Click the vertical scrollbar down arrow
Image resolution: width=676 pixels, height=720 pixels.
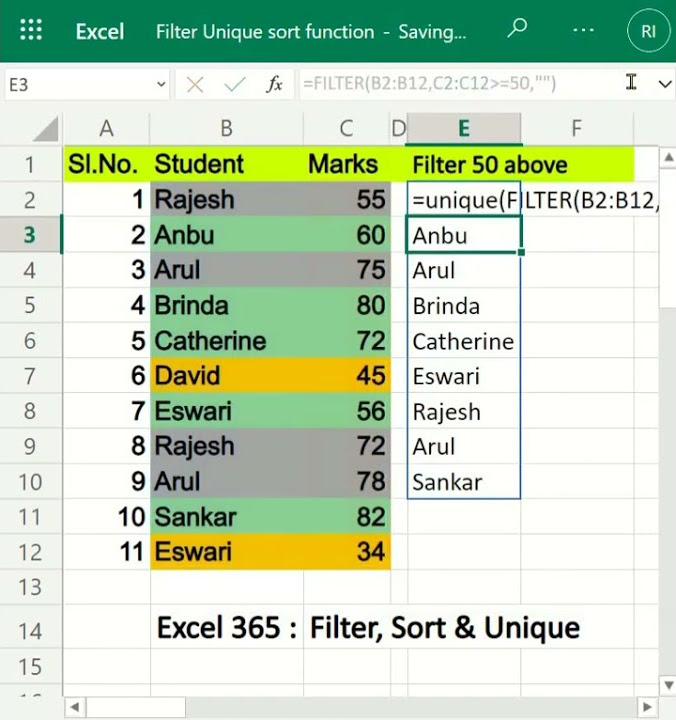(668, 685)
